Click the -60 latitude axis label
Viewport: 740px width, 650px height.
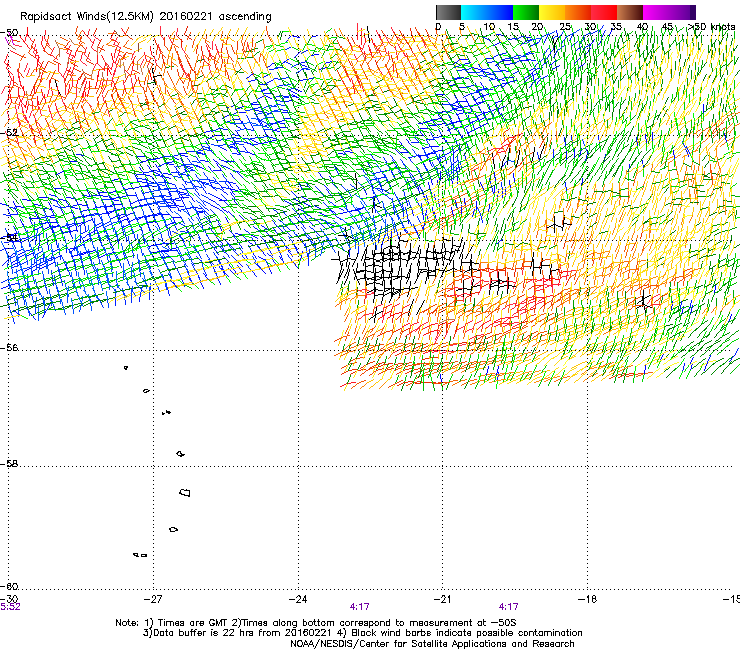(9, 586)
